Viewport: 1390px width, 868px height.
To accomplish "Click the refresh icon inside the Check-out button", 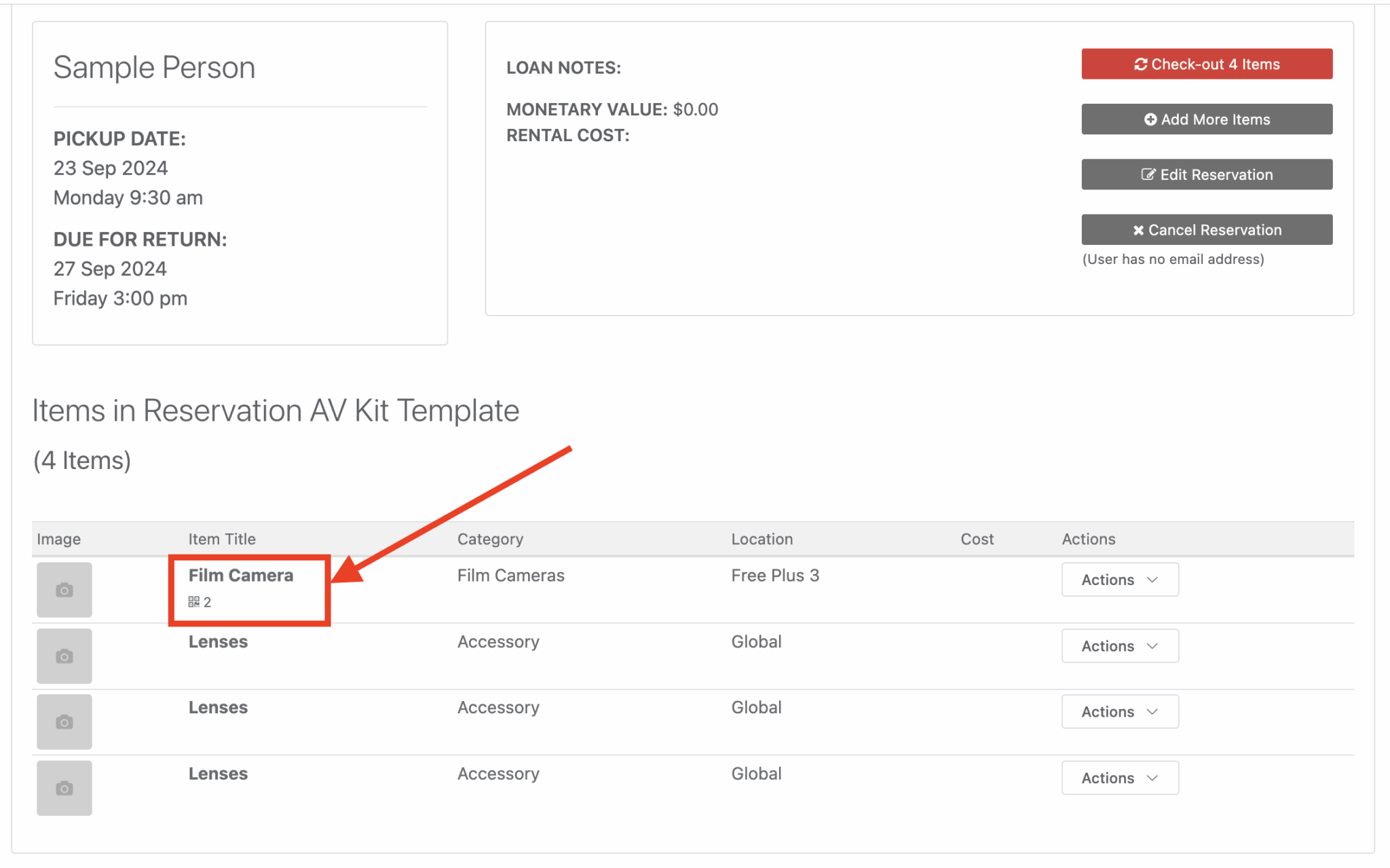I will click(1140, 63).
